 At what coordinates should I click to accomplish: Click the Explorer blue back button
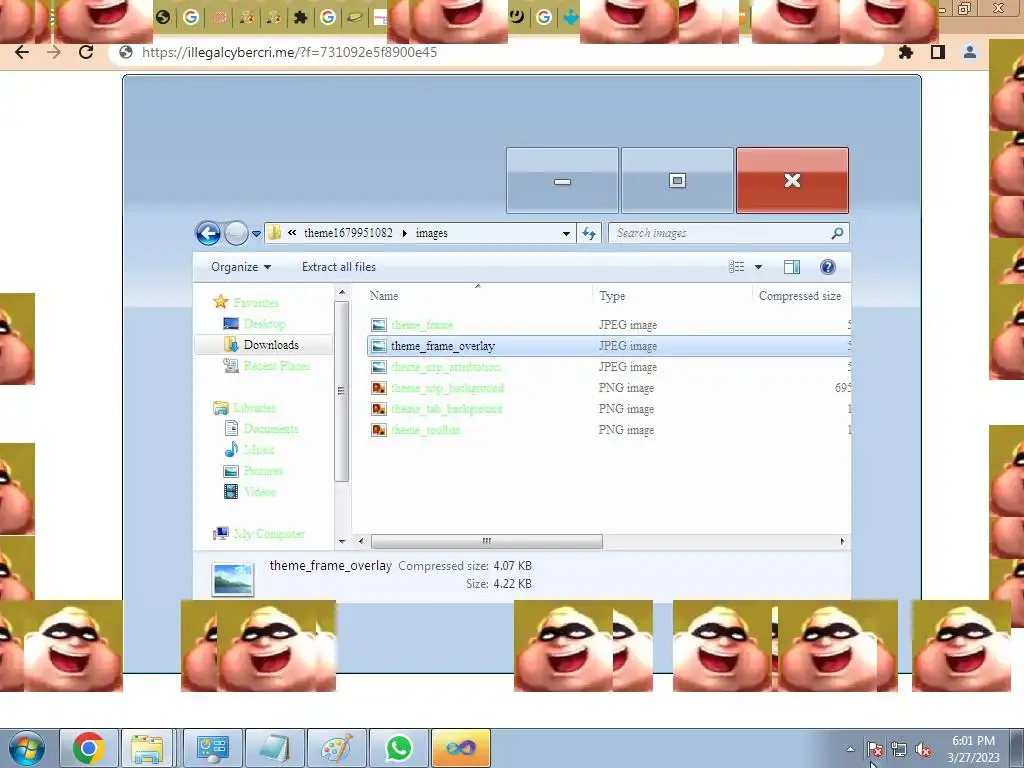coord(208,233)
